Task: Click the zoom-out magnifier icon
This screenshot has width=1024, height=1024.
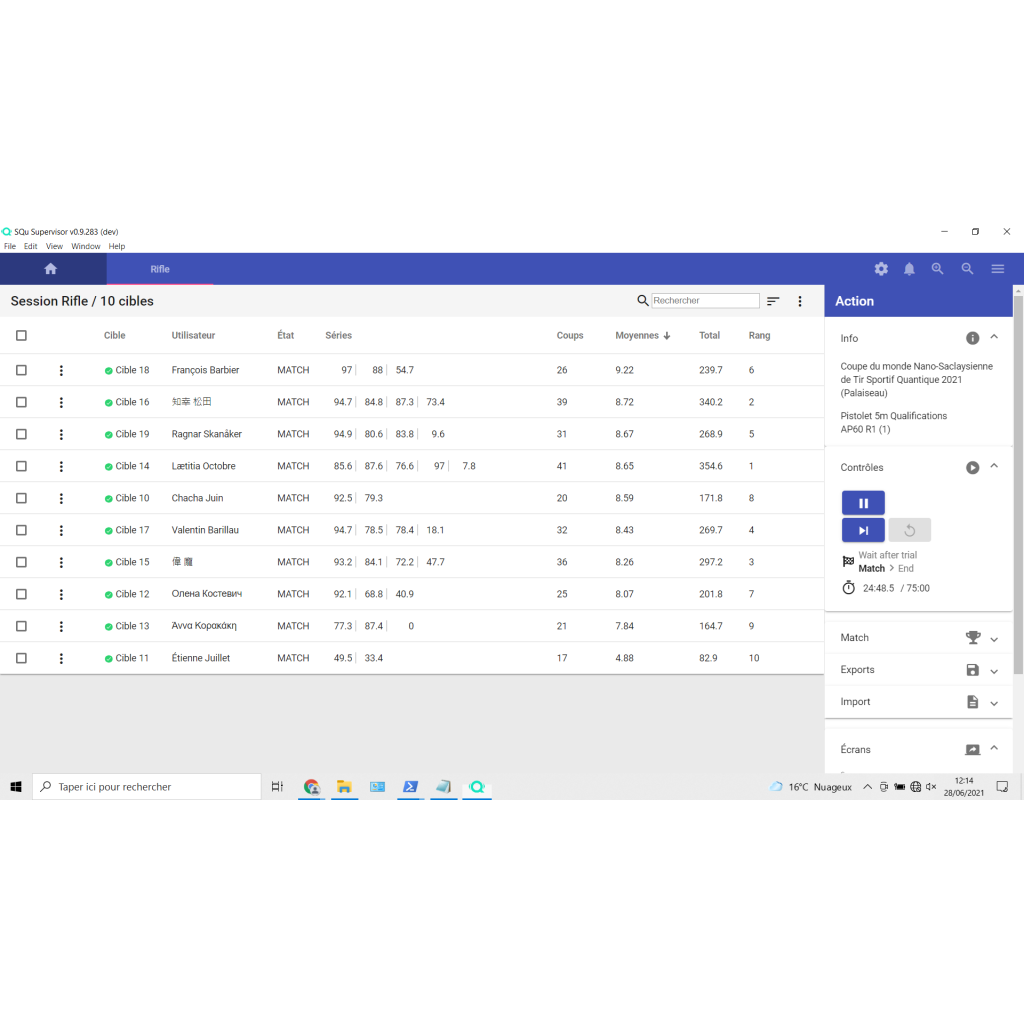Action: (x=967, y=268)
